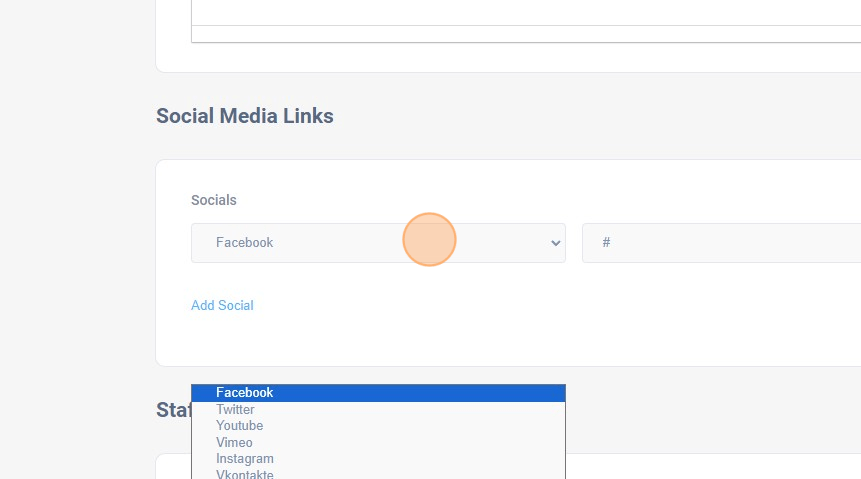Click the Socials field label
The height and width of the screenshot is (479, 861).
[x=214, y=200]
